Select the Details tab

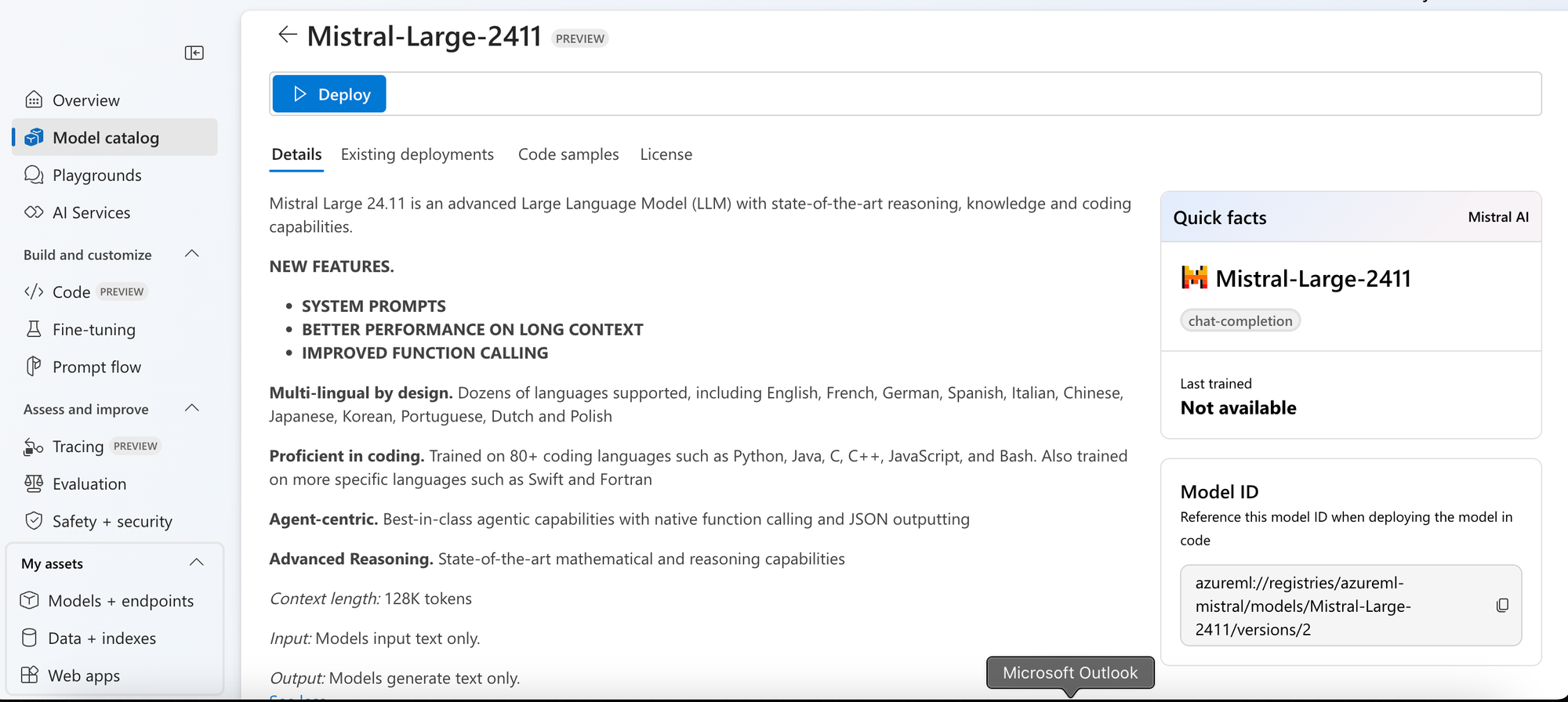pyautogui.click(x=296, y=154)
